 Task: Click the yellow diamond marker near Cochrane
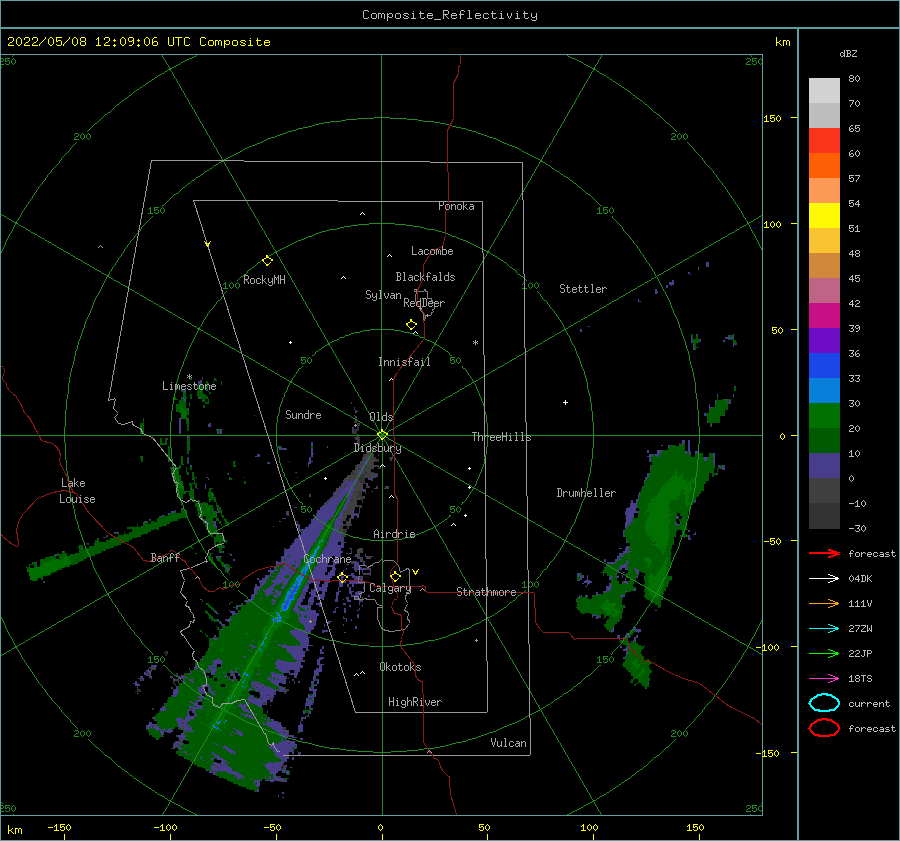[x=342, y=578]
